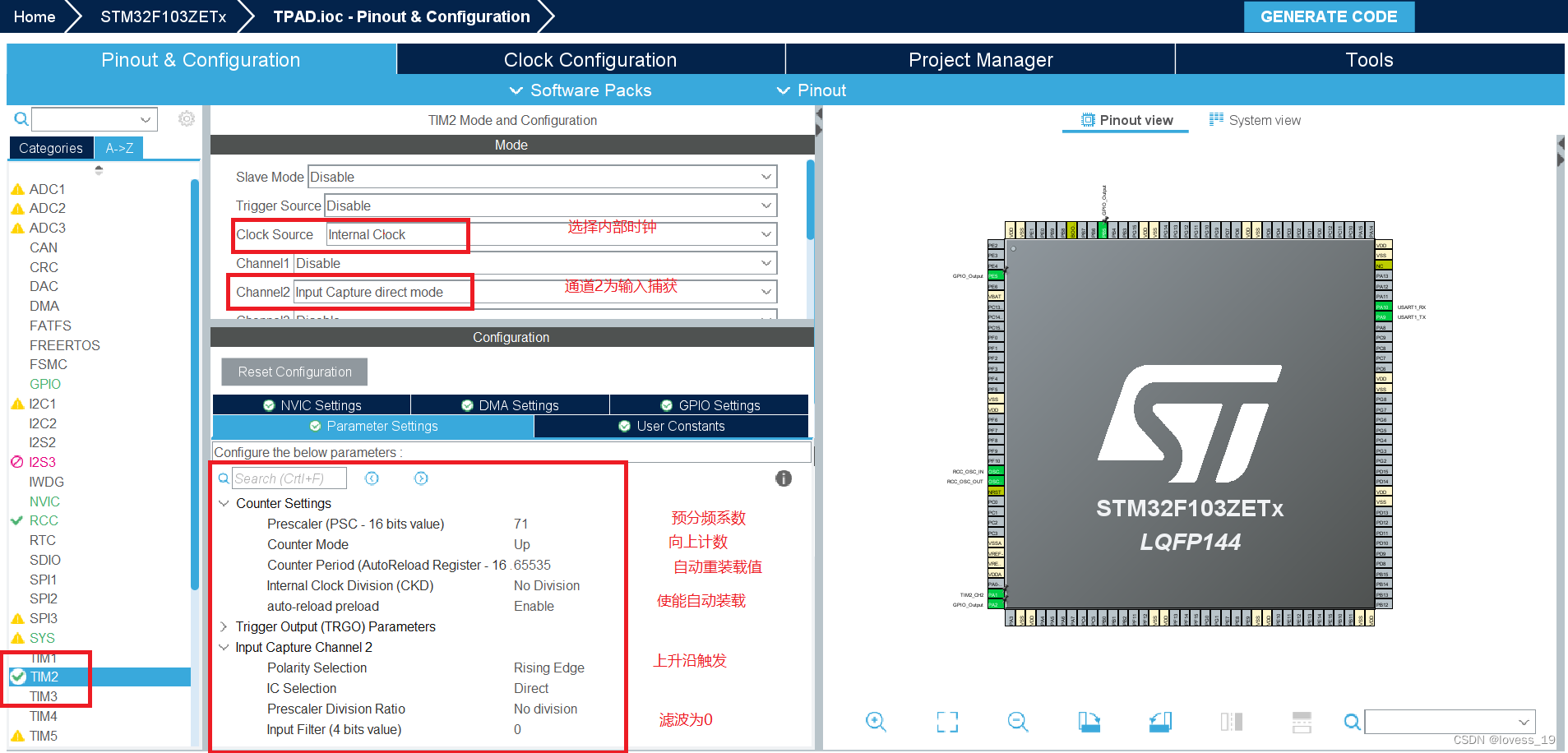This screenshot has width=1568, height=753.
Task: Click the Prescaler value 71
Action: (521, 524)
